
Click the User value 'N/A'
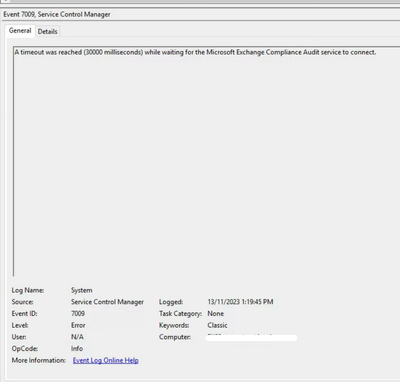click(77, 337)
